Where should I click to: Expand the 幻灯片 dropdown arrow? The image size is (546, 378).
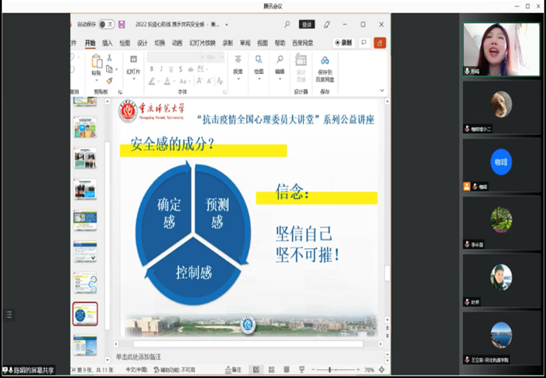coord(133,79)
